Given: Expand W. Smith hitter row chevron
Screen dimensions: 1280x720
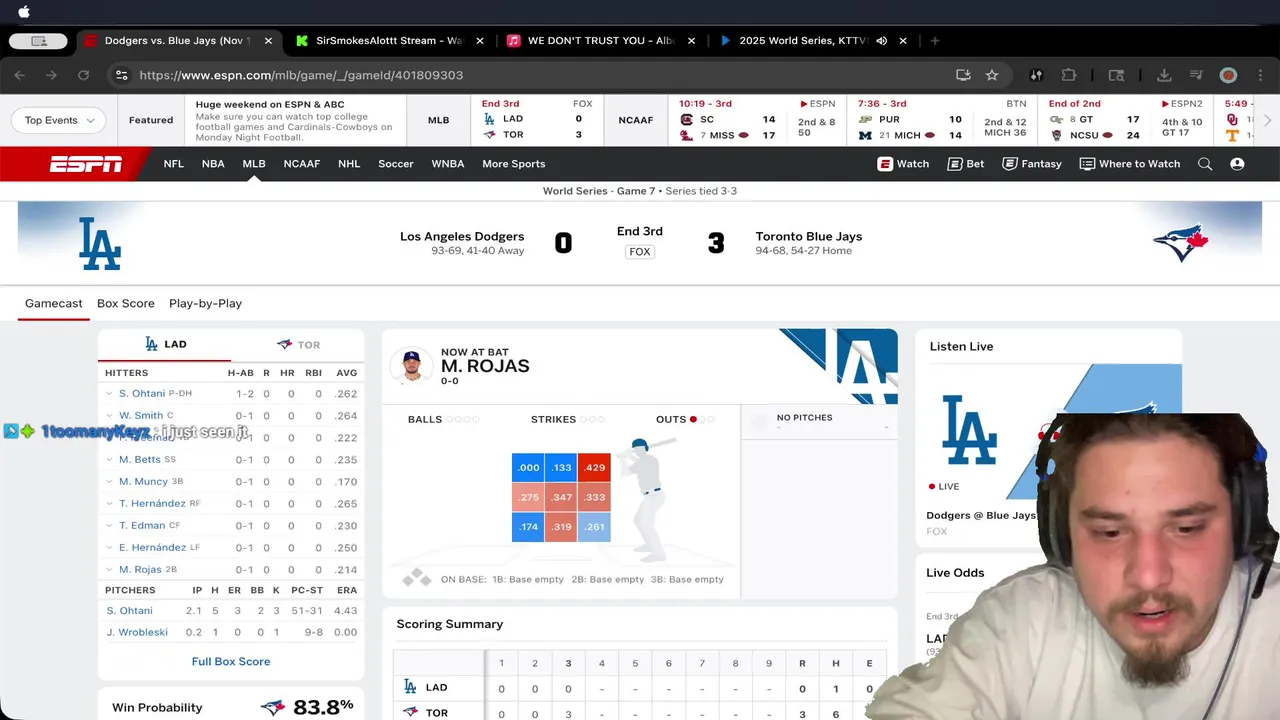Looking at the screenshot, I should click(109, 416).
